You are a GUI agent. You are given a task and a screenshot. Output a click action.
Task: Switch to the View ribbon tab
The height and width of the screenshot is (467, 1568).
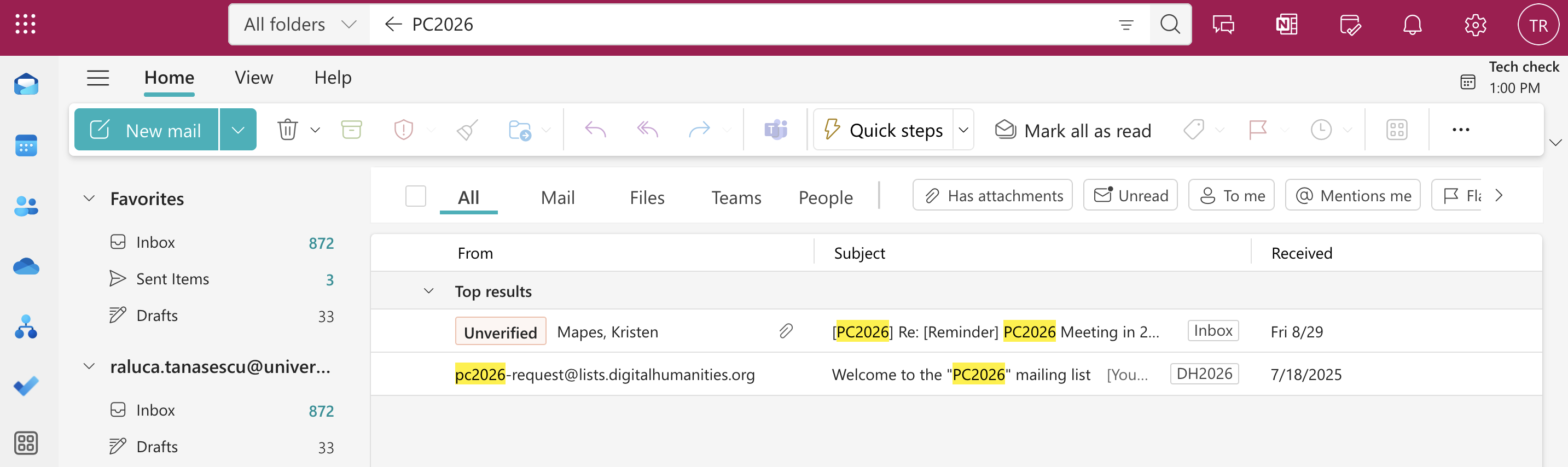pyautogui.click(x=254, y=78)
